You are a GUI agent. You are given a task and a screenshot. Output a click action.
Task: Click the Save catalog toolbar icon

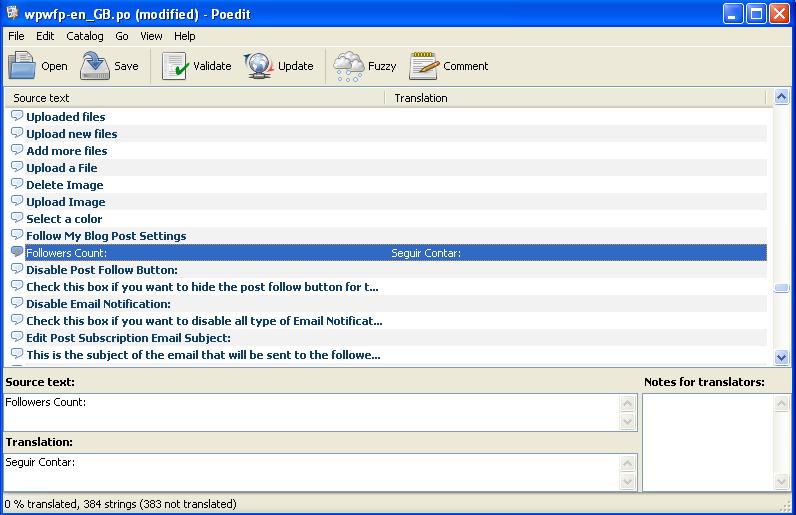point(94,66)
